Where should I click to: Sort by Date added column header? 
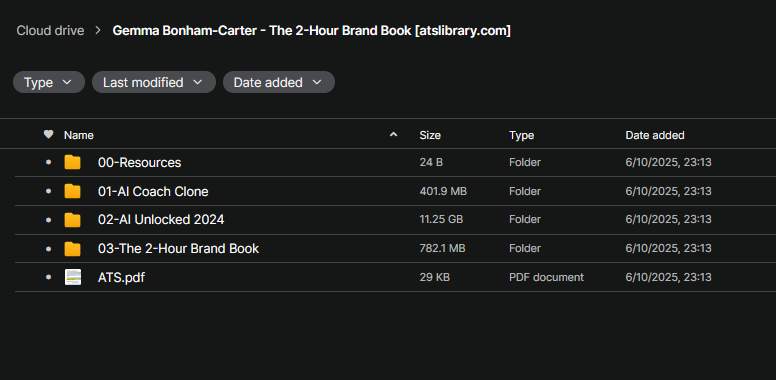tap(655, 135)
